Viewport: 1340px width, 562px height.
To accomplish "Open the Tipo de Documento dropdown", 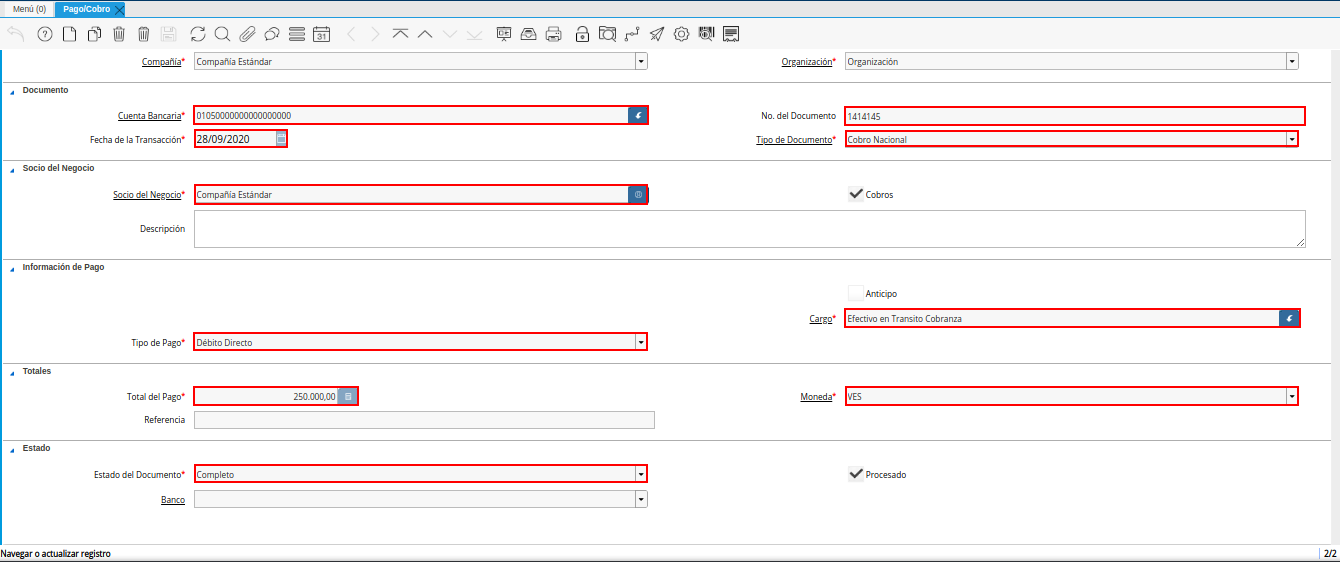I will (1292, 139).
